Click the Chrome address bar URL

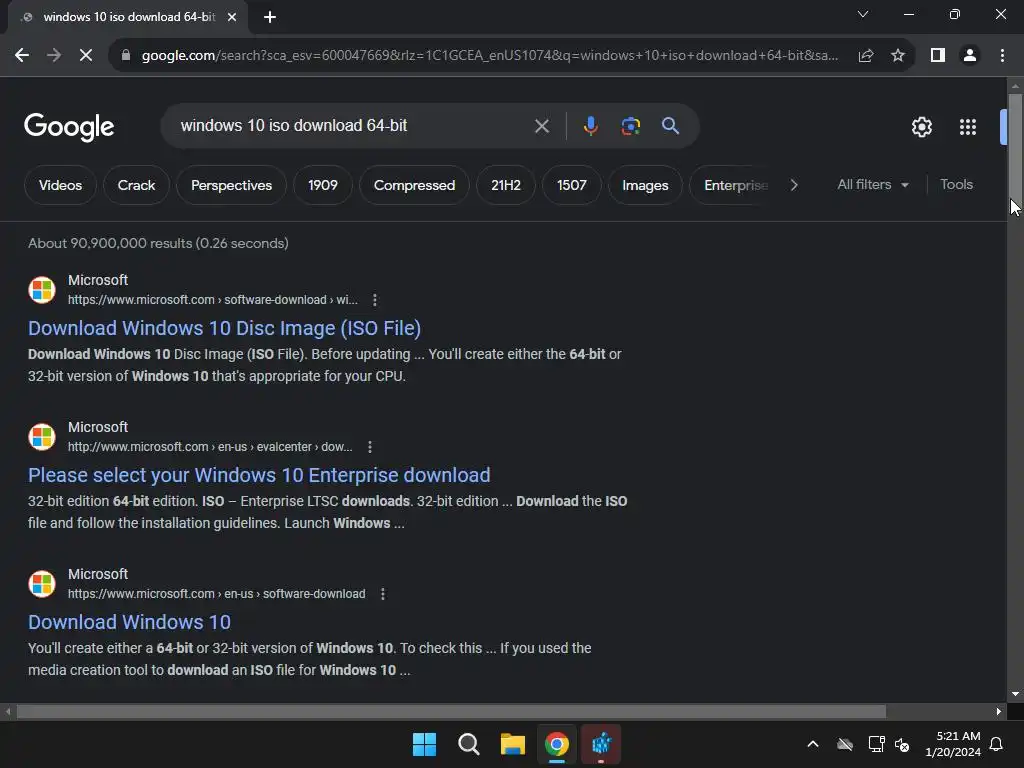pyautogui.click(x=490, y=56)
